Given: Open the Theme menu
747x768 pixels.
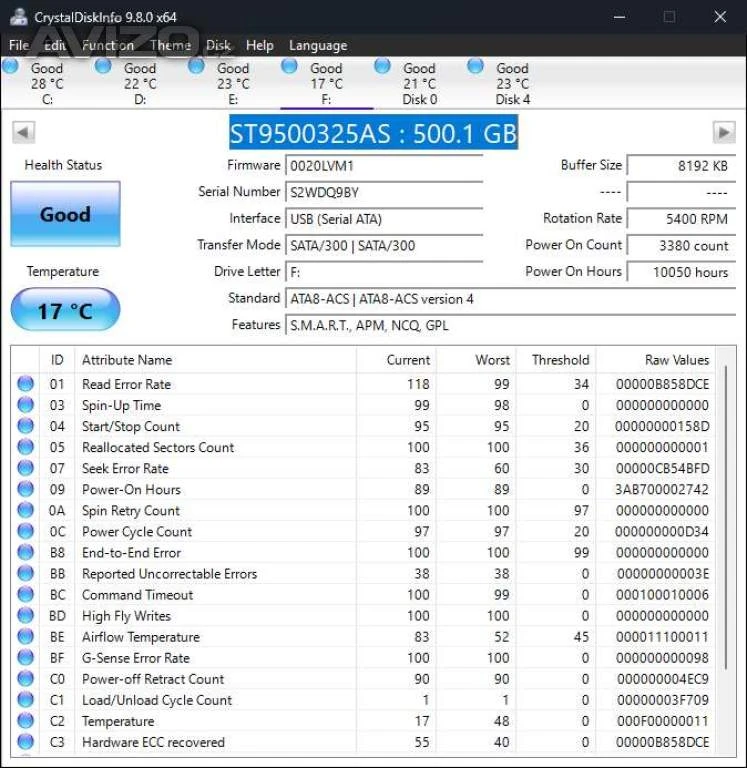Looking at the screenshot, I should (170, 45).
